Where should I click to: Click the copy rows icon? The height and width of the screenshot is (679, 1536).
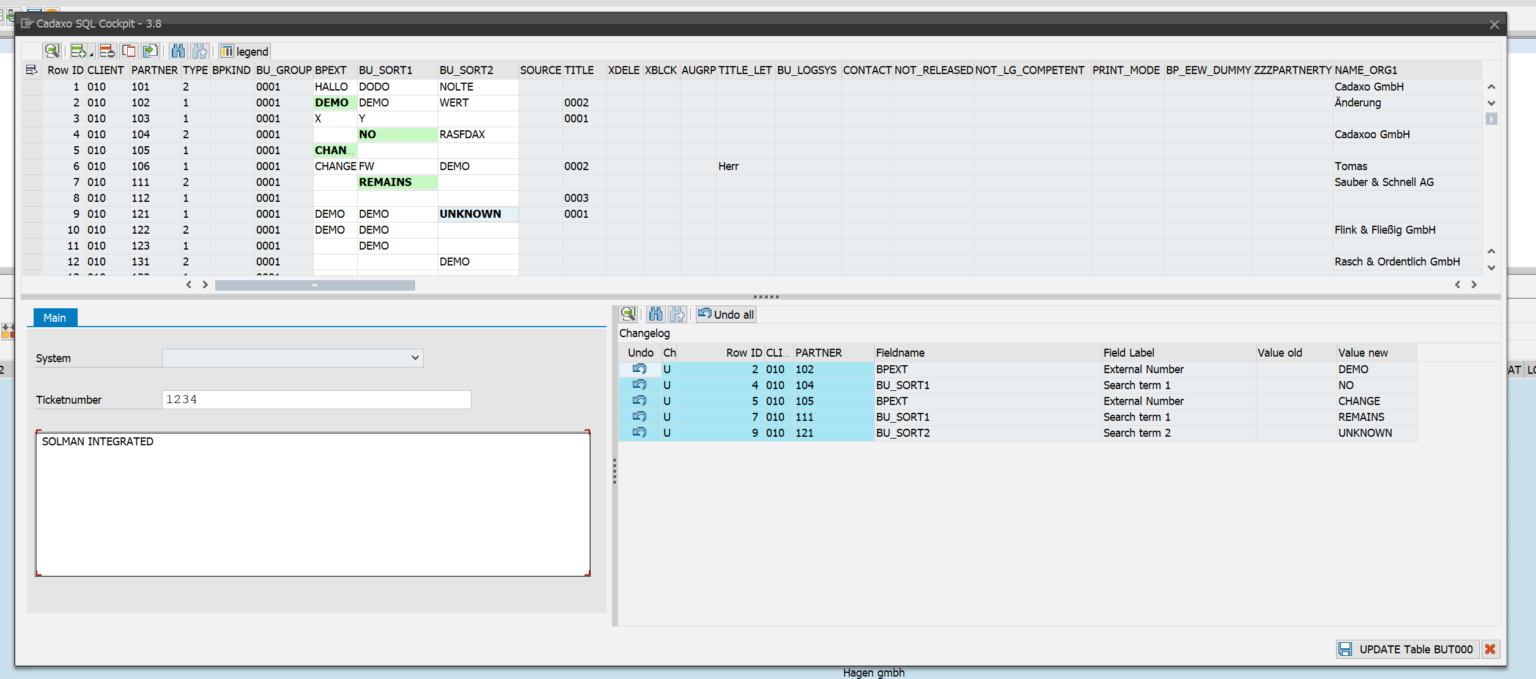(x=128, y=51)
